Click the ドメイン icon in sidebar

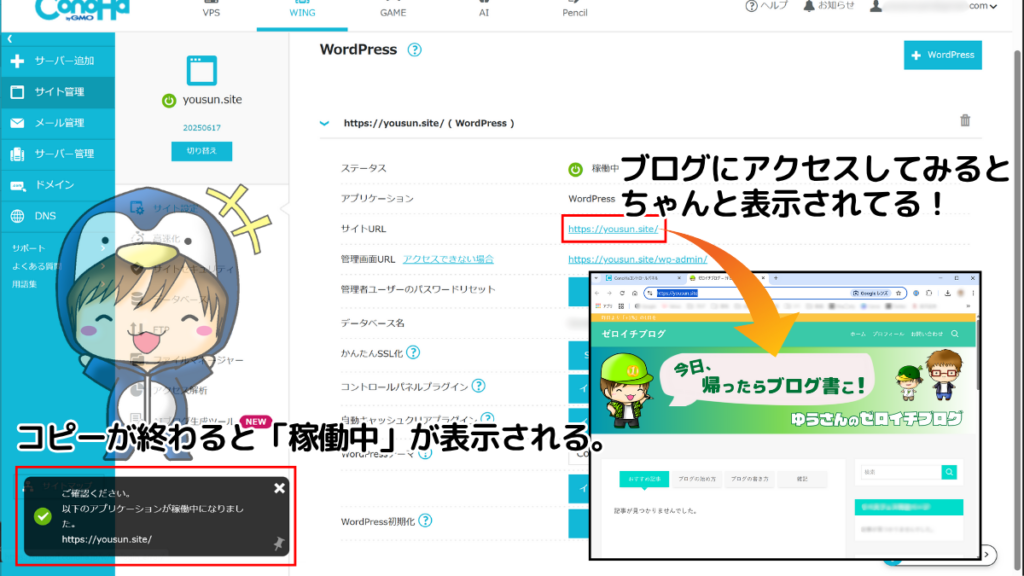pos(17,185)
